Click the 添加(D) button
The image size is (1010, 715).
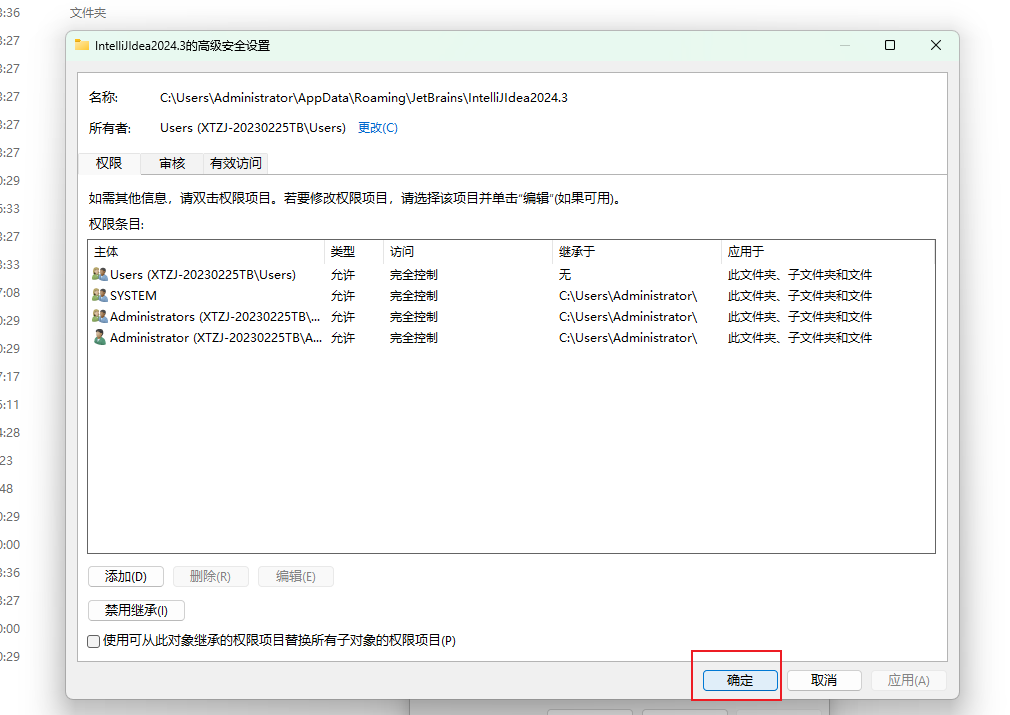126,577
